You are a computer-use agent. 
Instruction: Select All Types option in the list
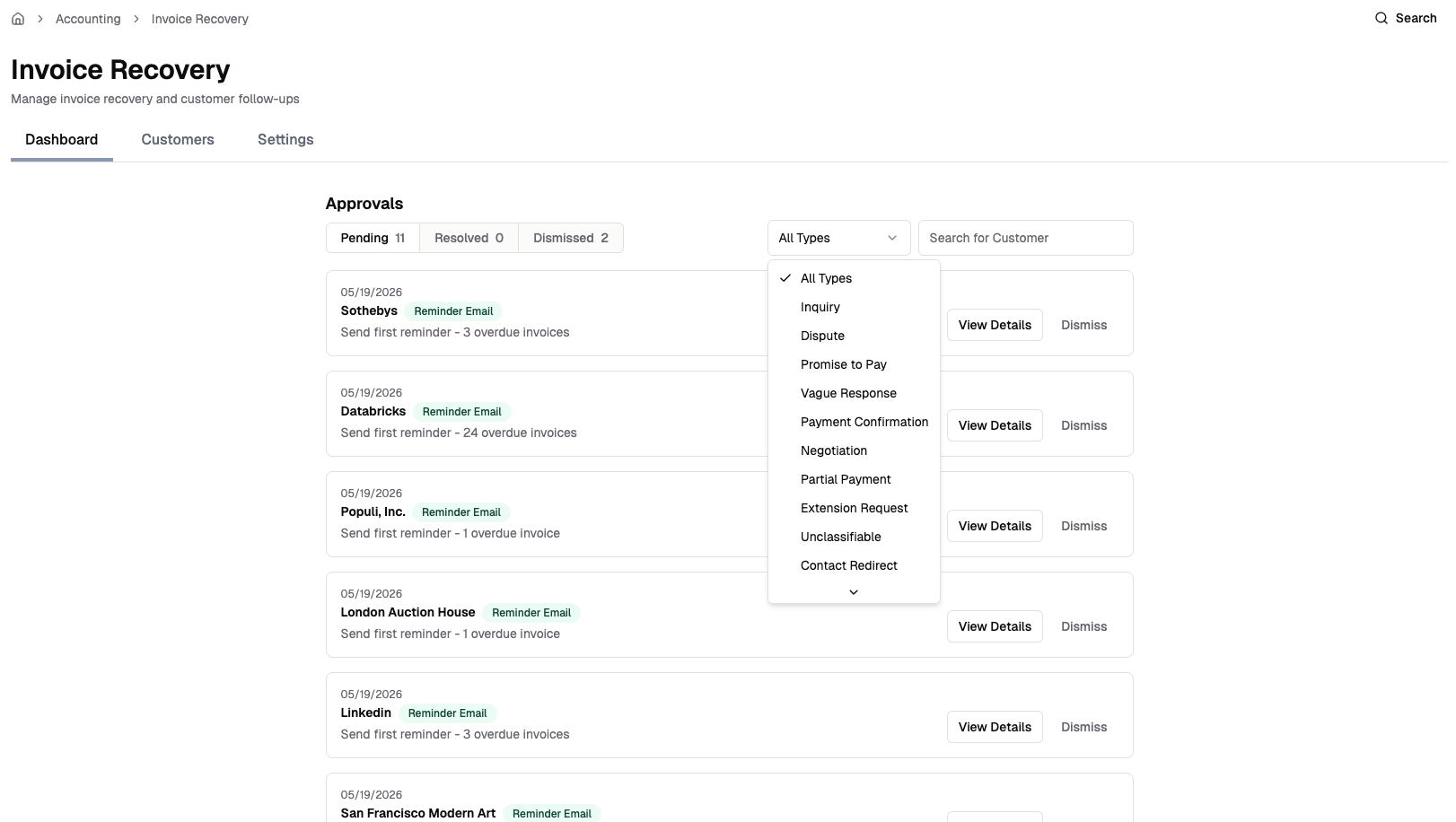pyautogui.click(x=854, y=278)
